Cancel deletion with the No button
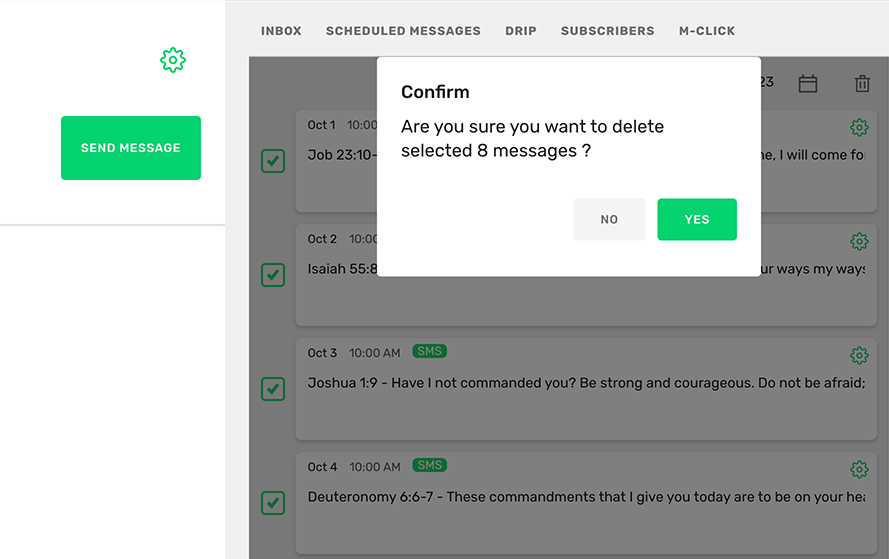Screen dimensions: 889x559 pos(609,220)
